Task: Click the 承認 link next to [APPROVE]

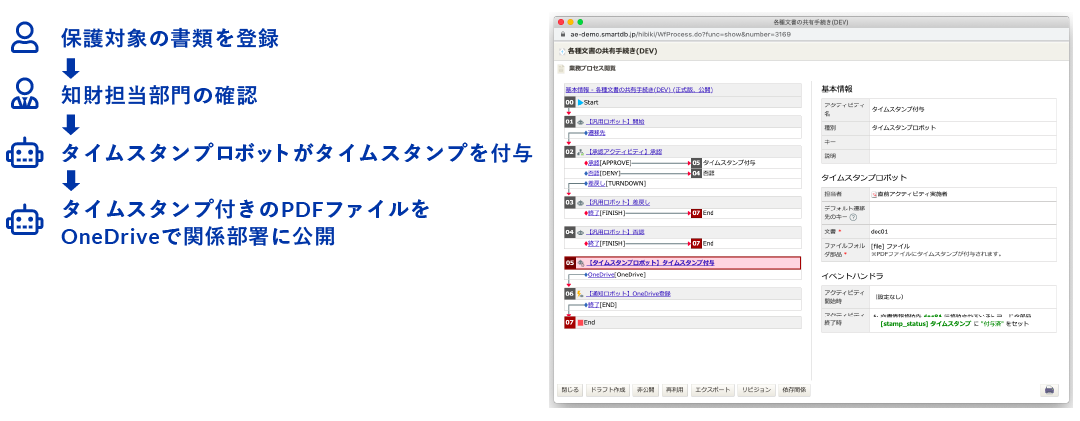Action: tap(593, 163)
